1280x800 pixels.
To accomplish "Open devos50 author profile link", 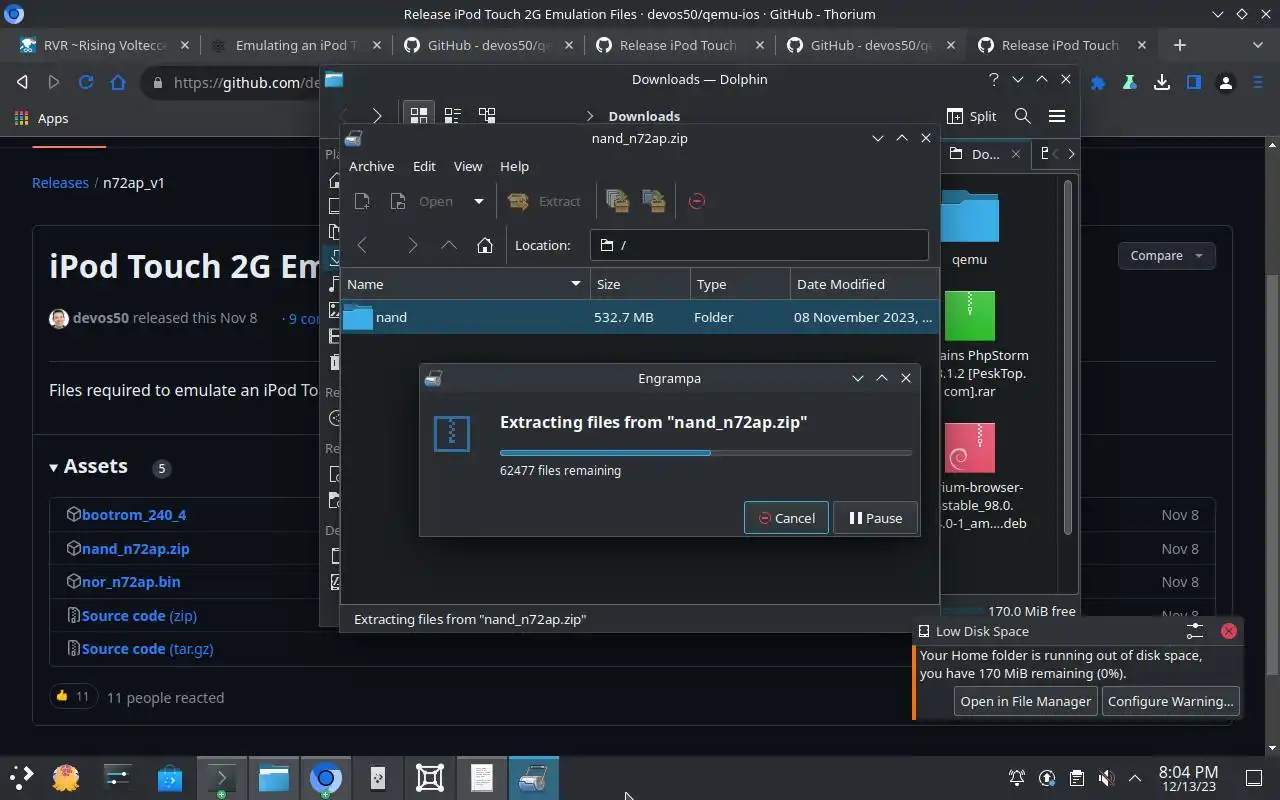I will click(103, 318).
